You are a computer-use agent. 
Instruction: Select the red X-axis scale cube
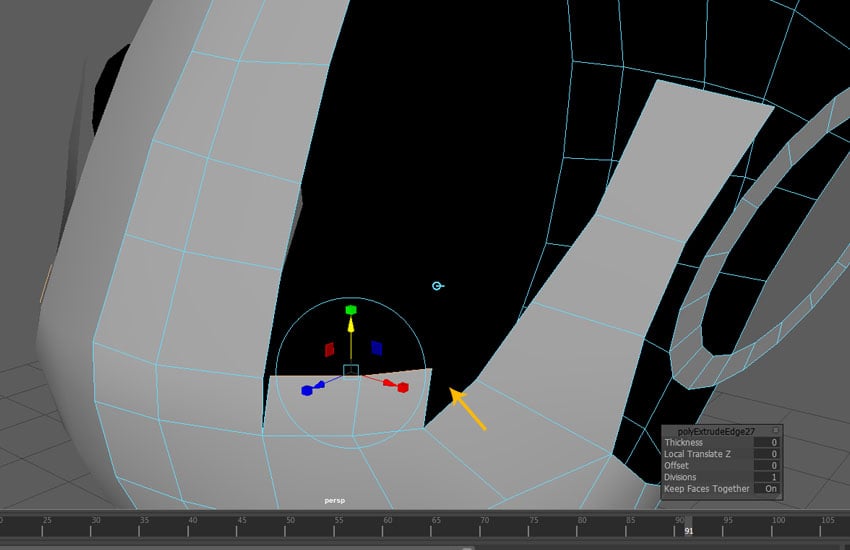pos(403,387)
